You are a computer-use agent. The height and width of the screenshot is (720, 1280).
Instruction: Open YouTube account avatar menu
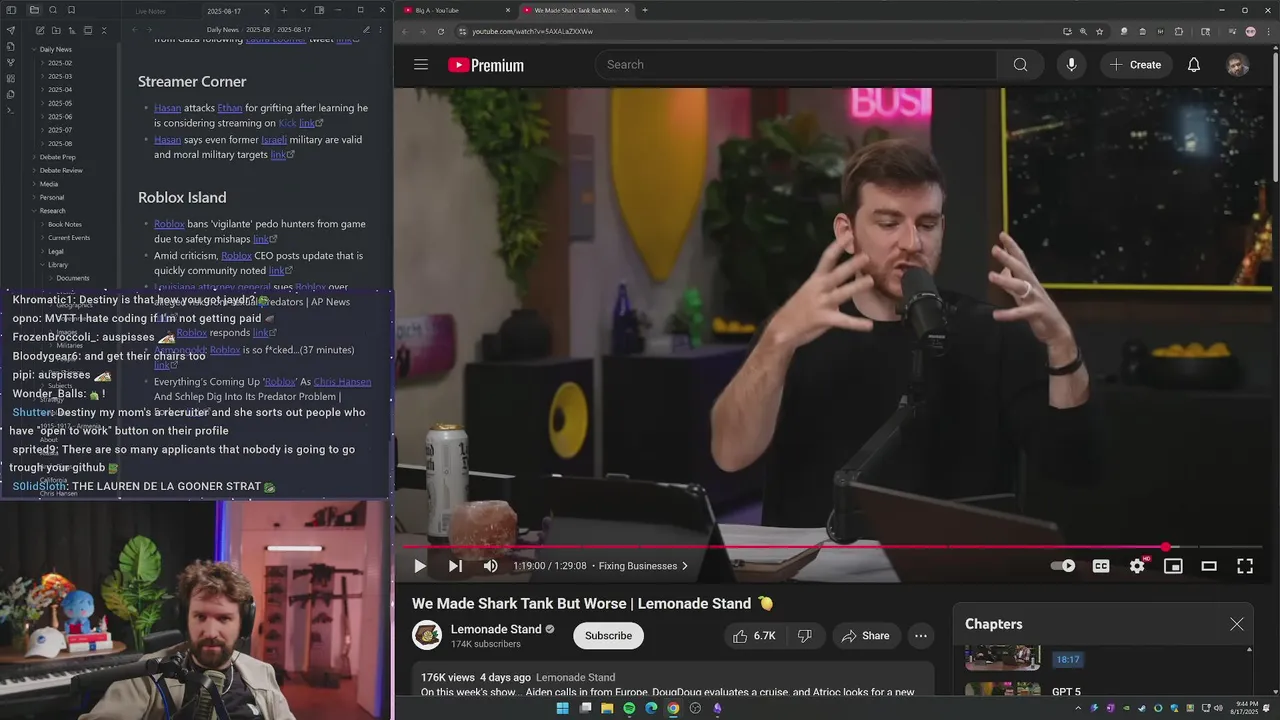(1238, 65)
